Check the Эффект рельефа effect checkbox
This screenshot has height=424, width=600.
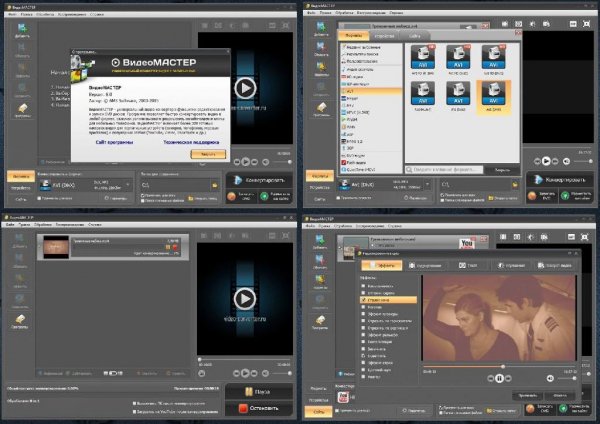364,335
